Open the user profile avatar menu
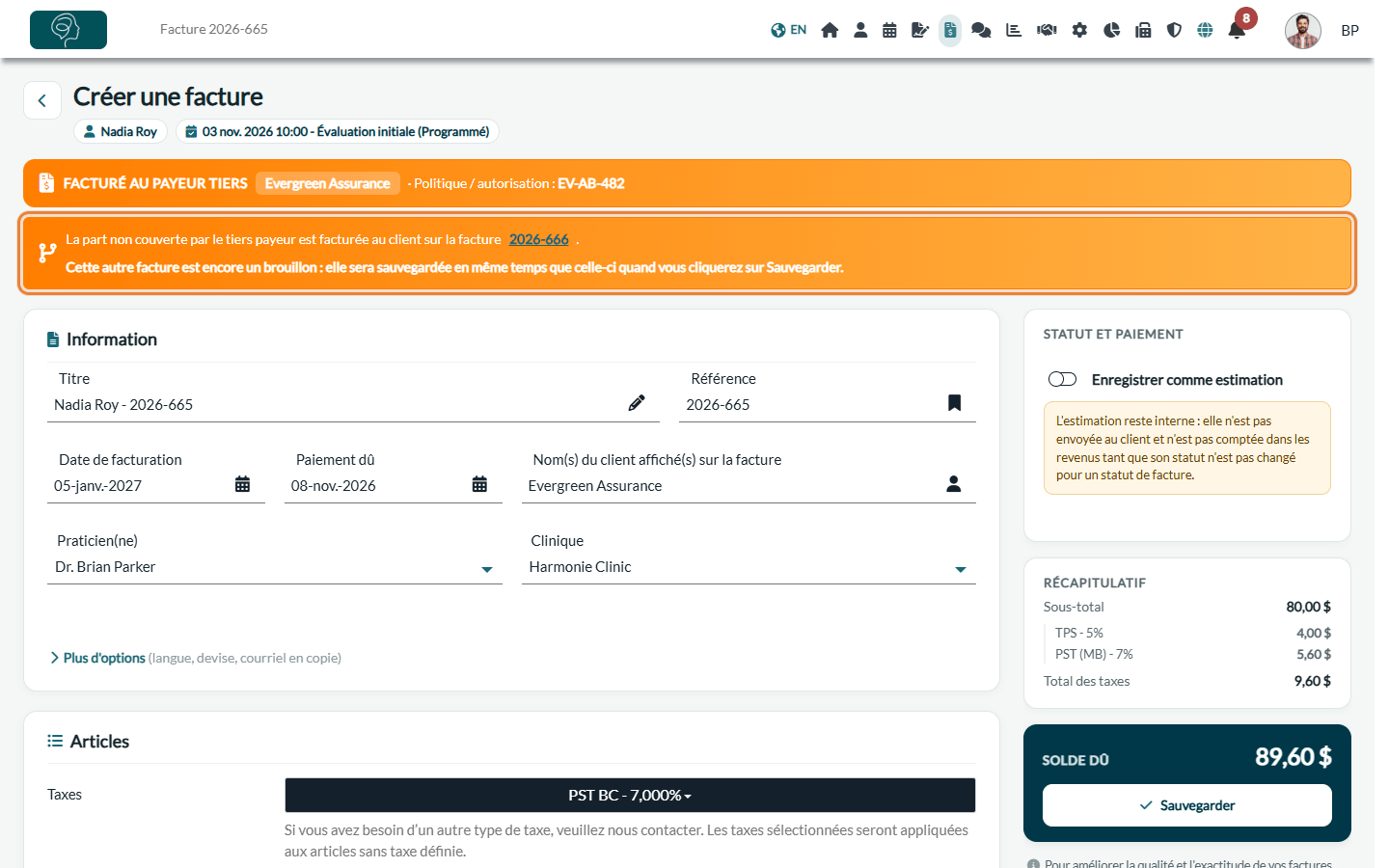 [x=1303, y=30]
